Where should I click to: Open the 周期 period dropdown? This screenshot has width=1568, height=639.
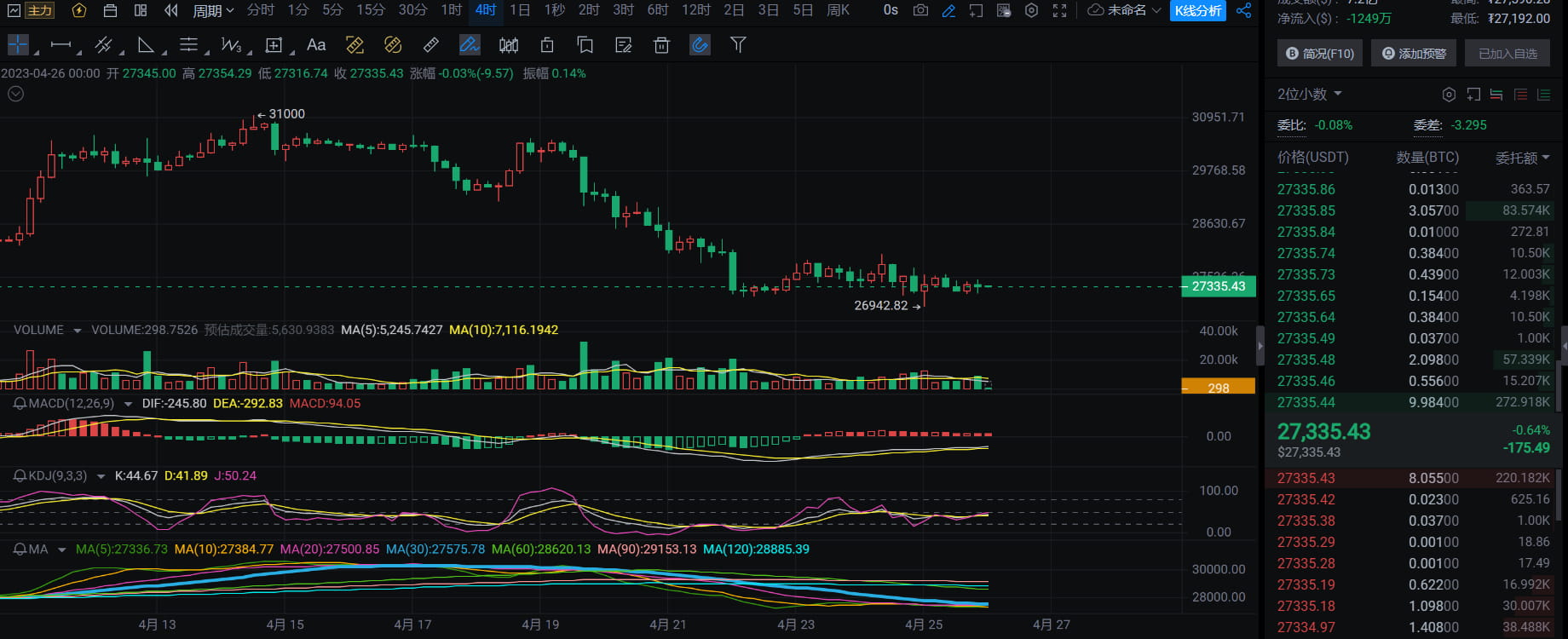point(213,10)
